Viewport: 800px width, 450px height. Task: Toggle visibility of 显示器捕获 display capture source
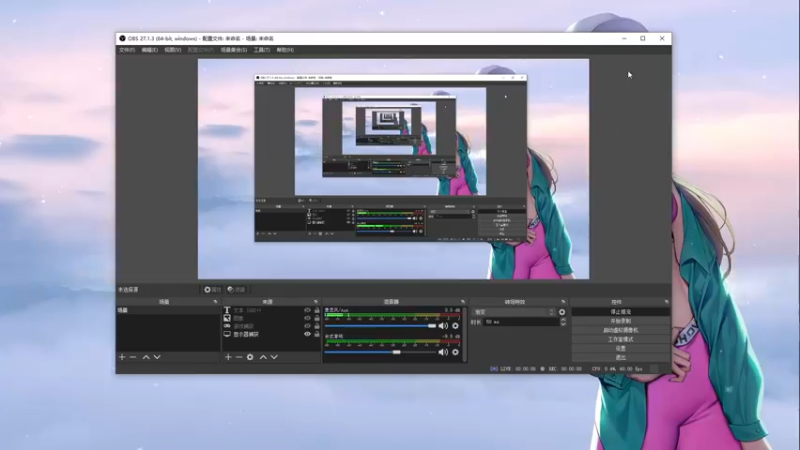[307, 334]
